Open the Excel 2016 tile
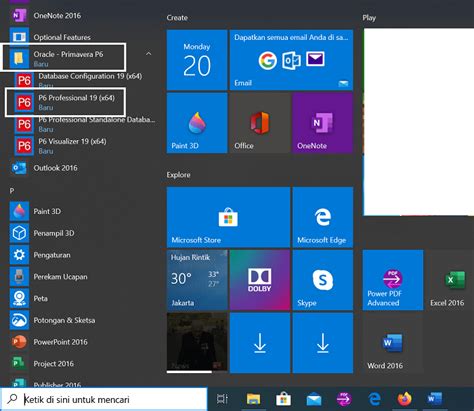The height and width of the screenshot is (411, 474). click(x=450, y=280)
